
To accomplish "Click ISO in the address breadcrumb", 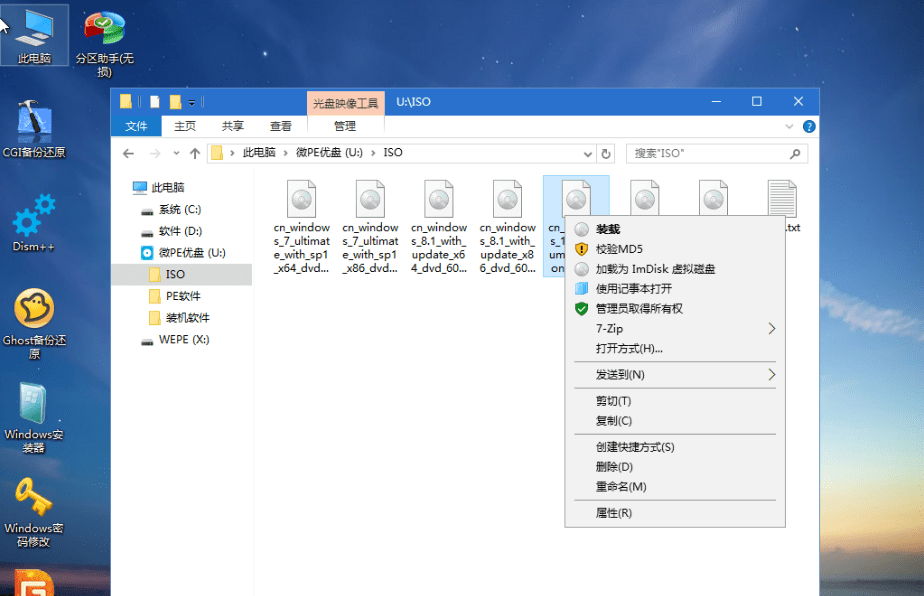I will pos(393,153).
